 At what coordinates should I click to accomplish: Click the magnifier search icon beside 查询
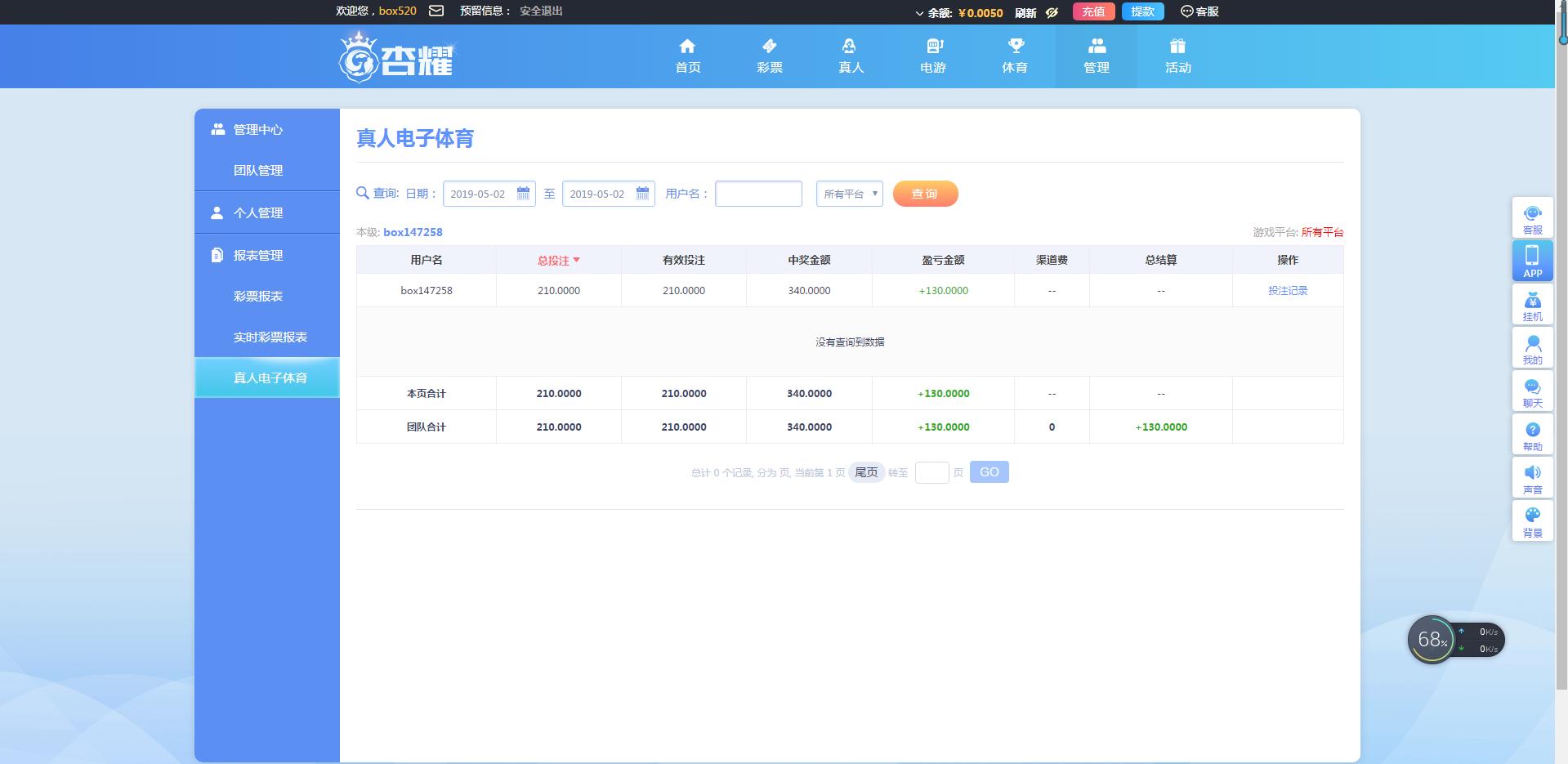[x=363, y=194]
